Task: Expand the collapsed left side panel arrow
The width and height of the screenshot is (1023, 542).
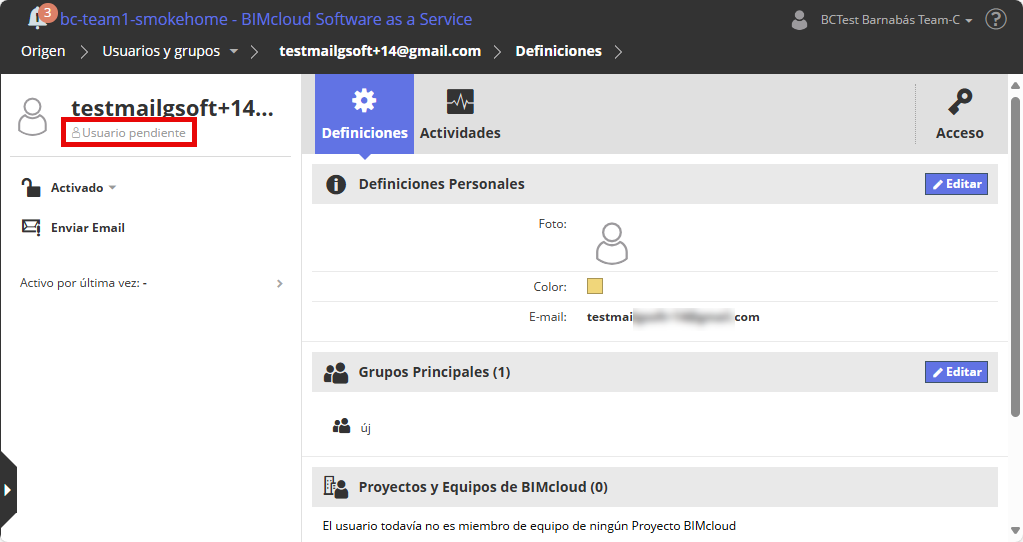Action: point(7,489)
